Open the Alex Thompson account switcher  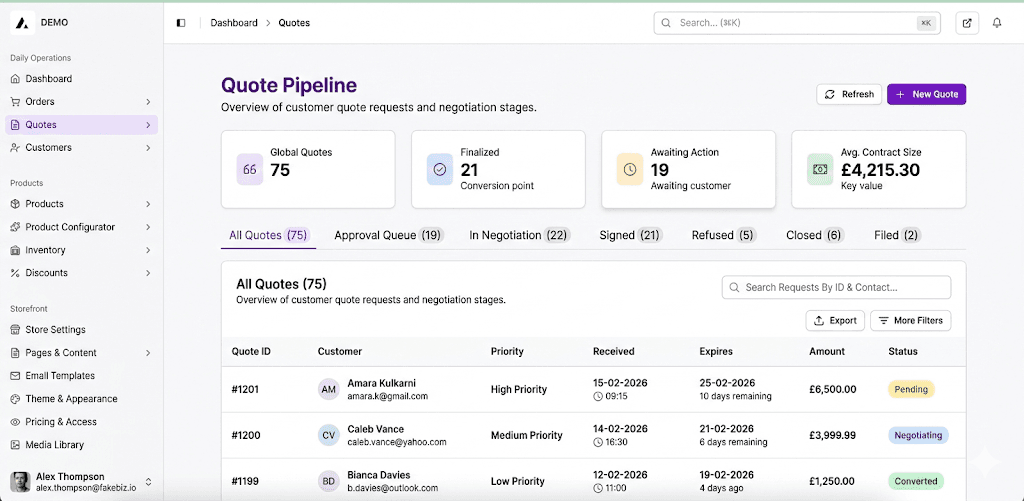(148, 482)
